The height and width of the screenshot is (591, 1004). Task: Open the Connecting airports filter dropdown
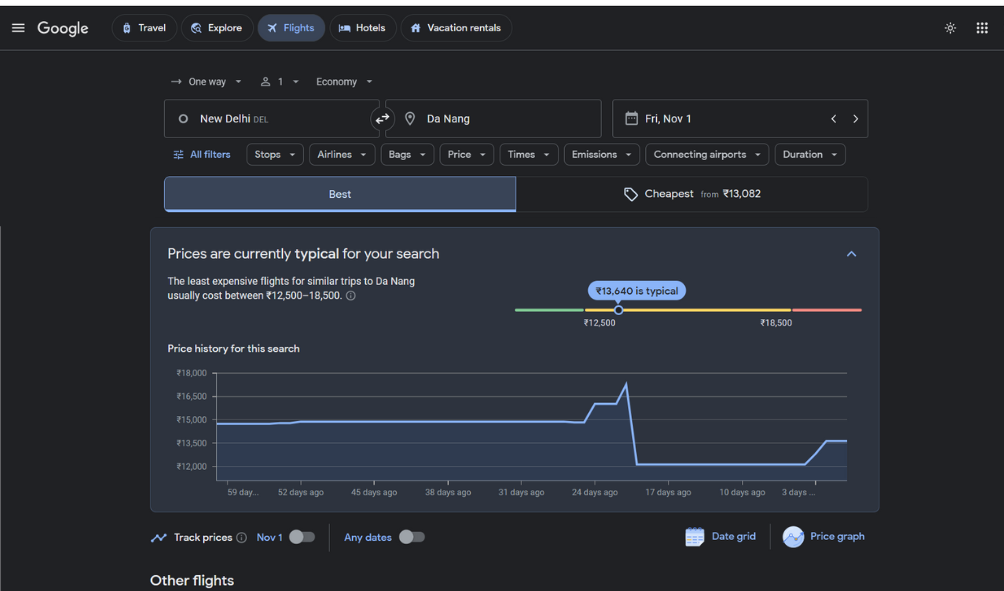pyautogui.click(x=707, y=154)
